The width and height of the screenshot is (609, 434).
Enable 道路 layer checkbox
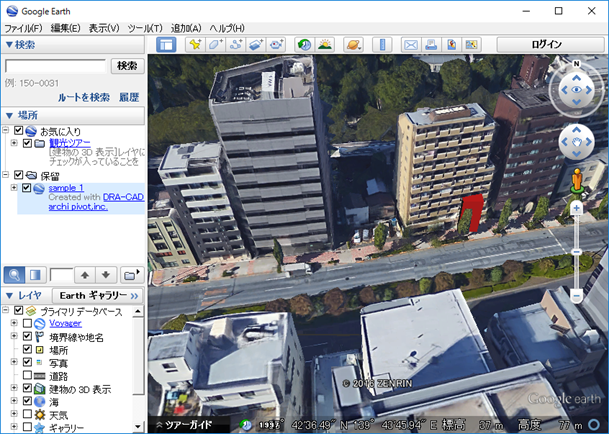(x=27, y=375)
